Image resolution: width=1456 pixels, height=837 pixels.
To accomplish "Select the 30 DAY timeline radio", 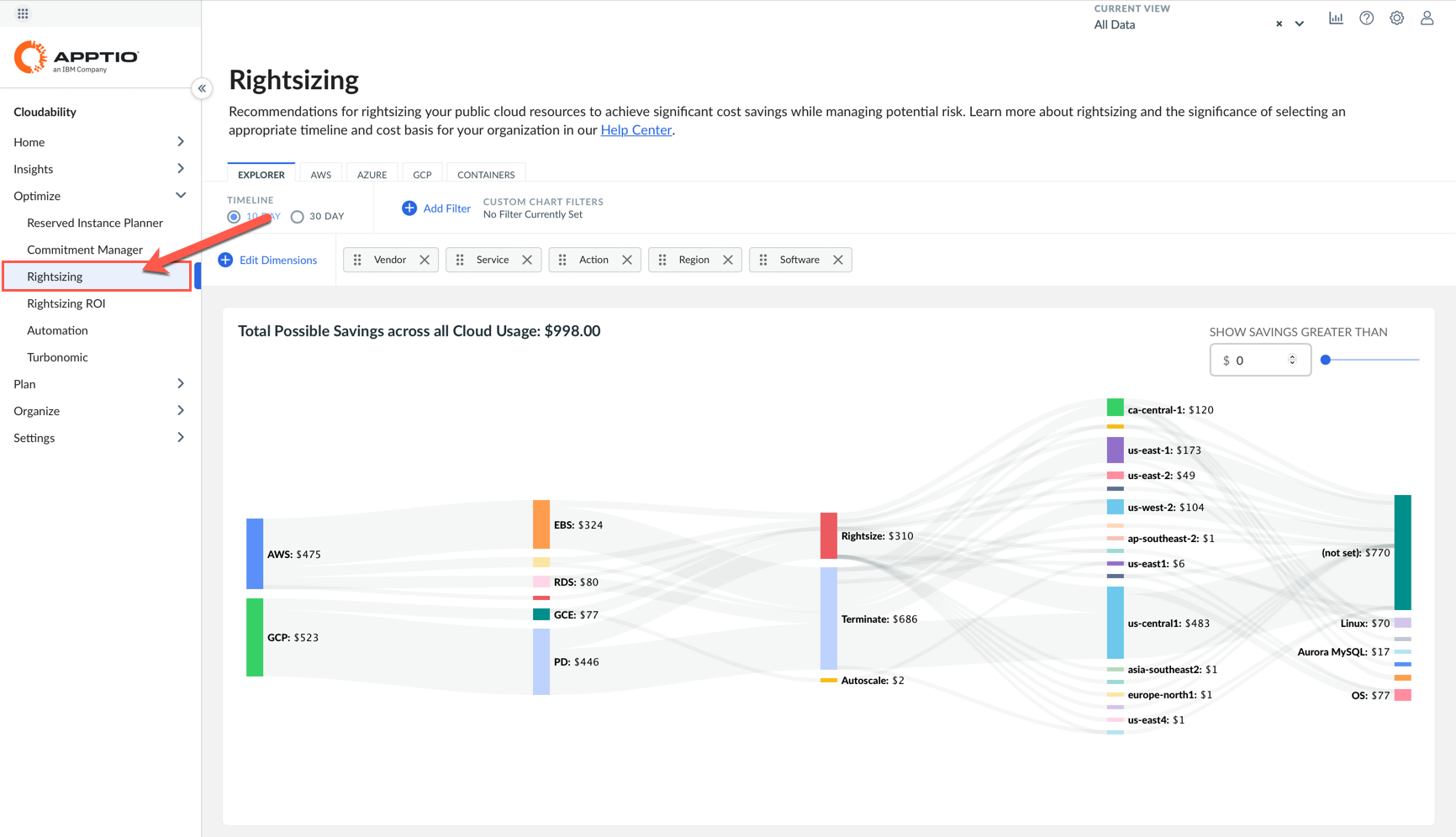I will pos(297,217).
